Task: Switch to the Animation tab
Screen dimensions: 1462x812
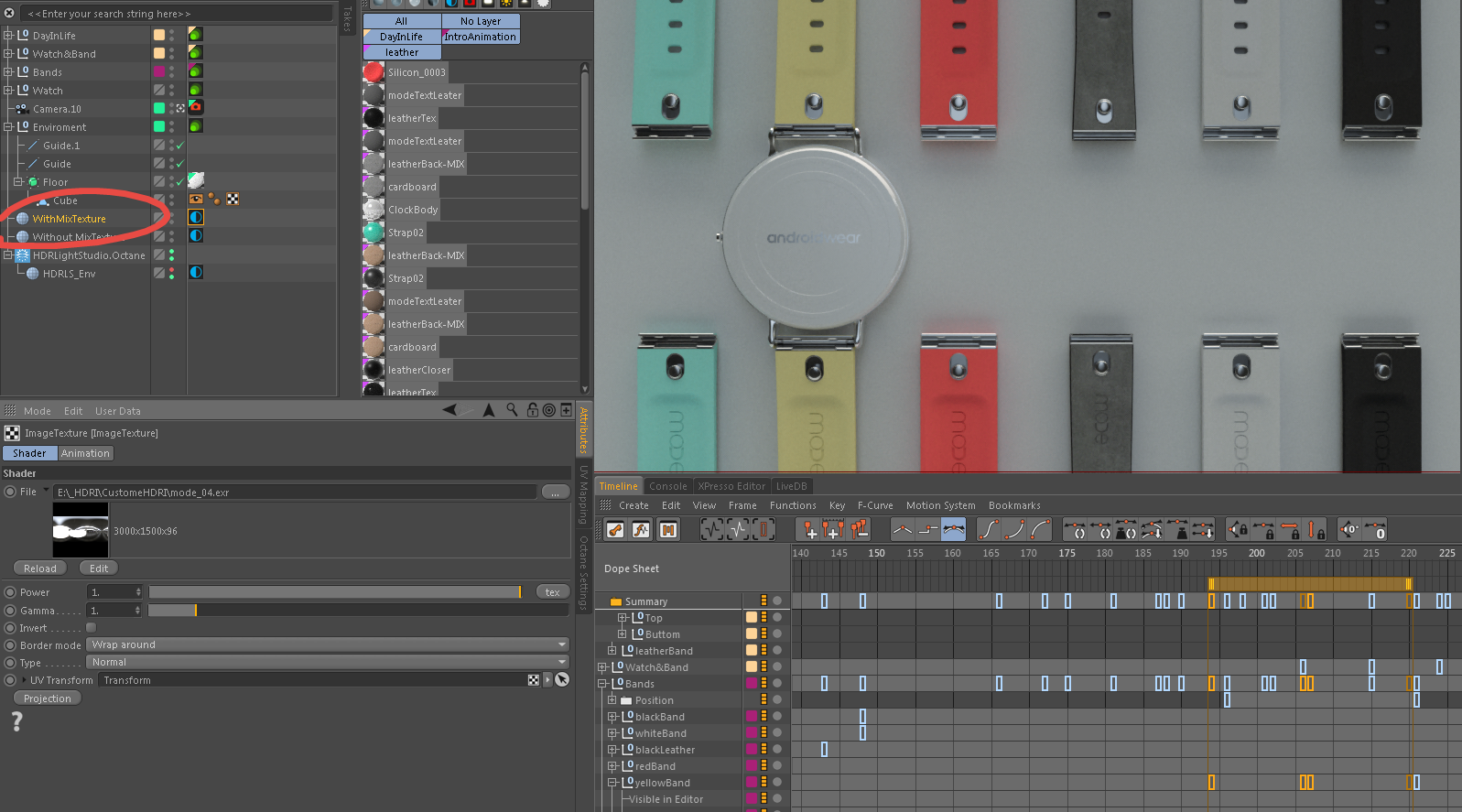Action: [86, 453]
